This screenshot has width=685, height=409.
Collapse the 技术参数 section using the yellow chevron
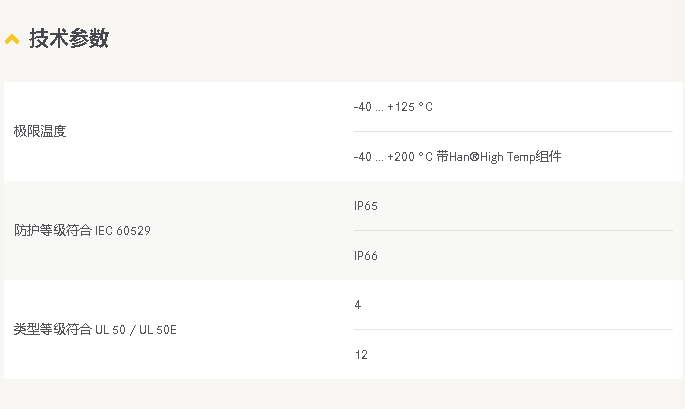(x=12, y=40)
